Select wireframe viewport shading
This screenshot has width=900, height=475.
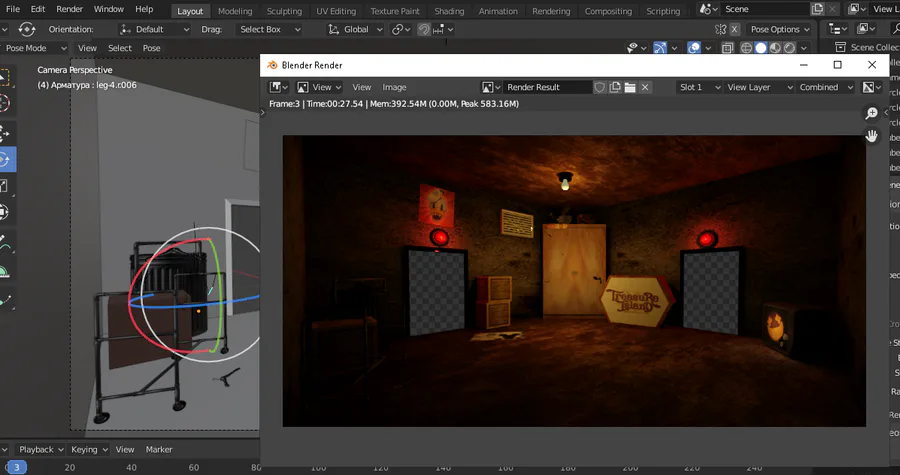point(746,48)
